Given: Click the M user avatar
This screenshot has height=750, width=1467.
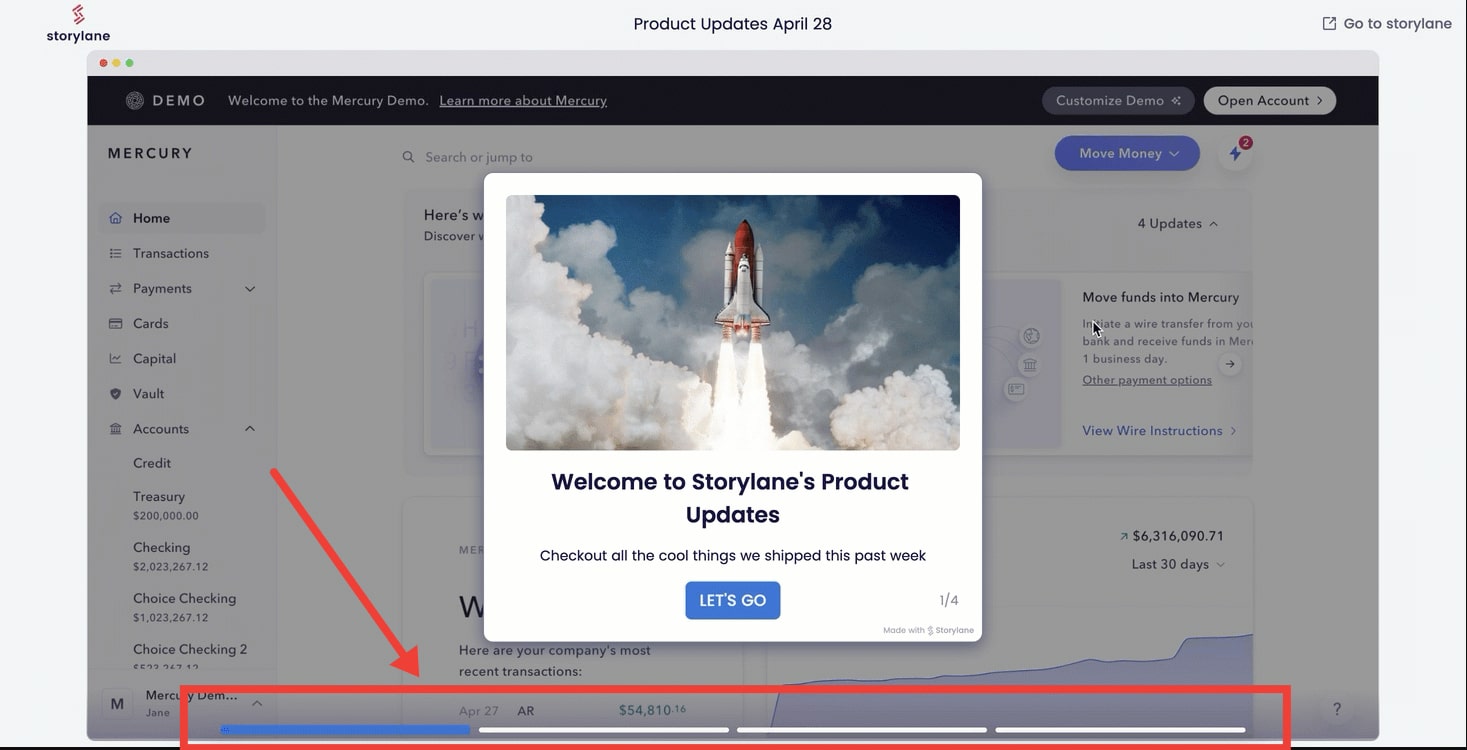Looking at the screenshot, I should click(x=117, y=704).
